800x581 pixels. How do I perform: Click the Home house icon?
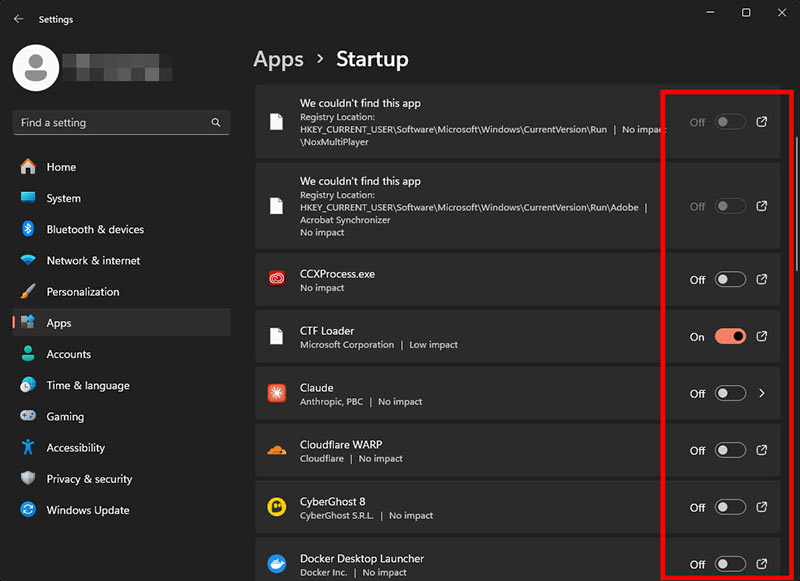point(28,167)
